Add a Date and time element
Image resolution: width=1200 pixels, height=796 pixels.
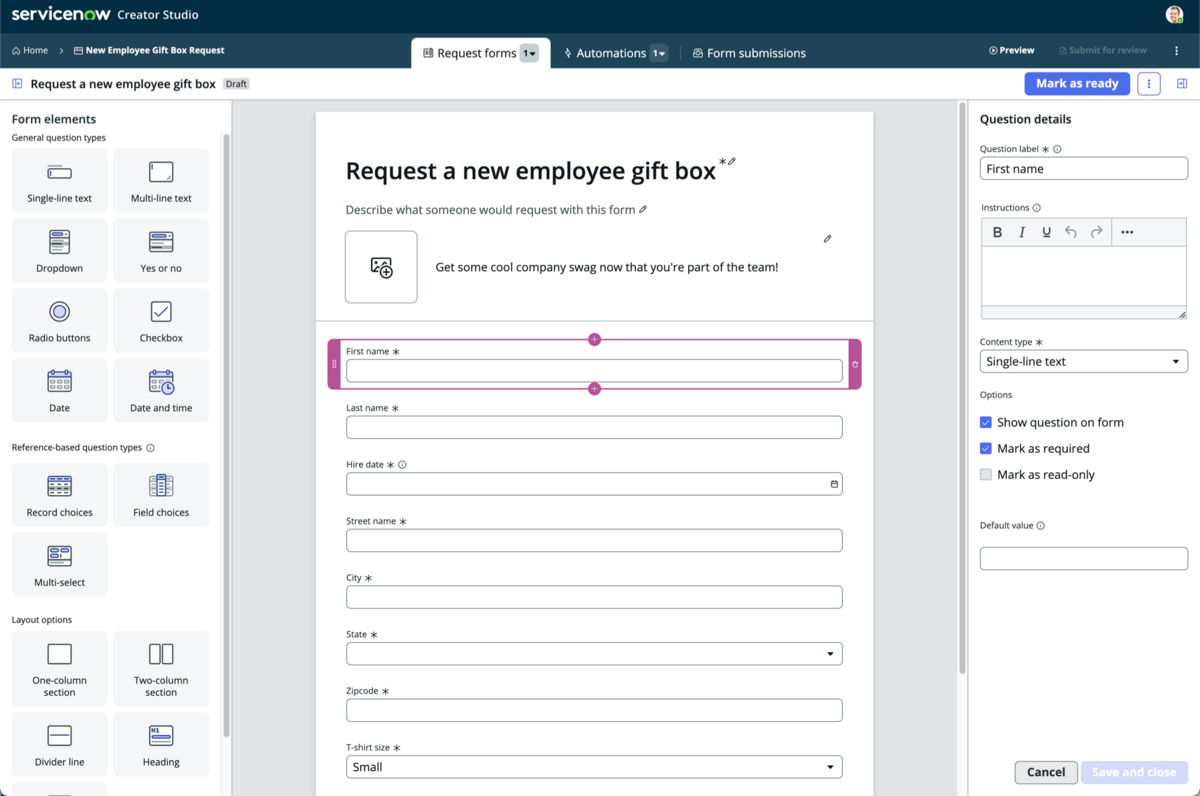click(x=161, y=390)
